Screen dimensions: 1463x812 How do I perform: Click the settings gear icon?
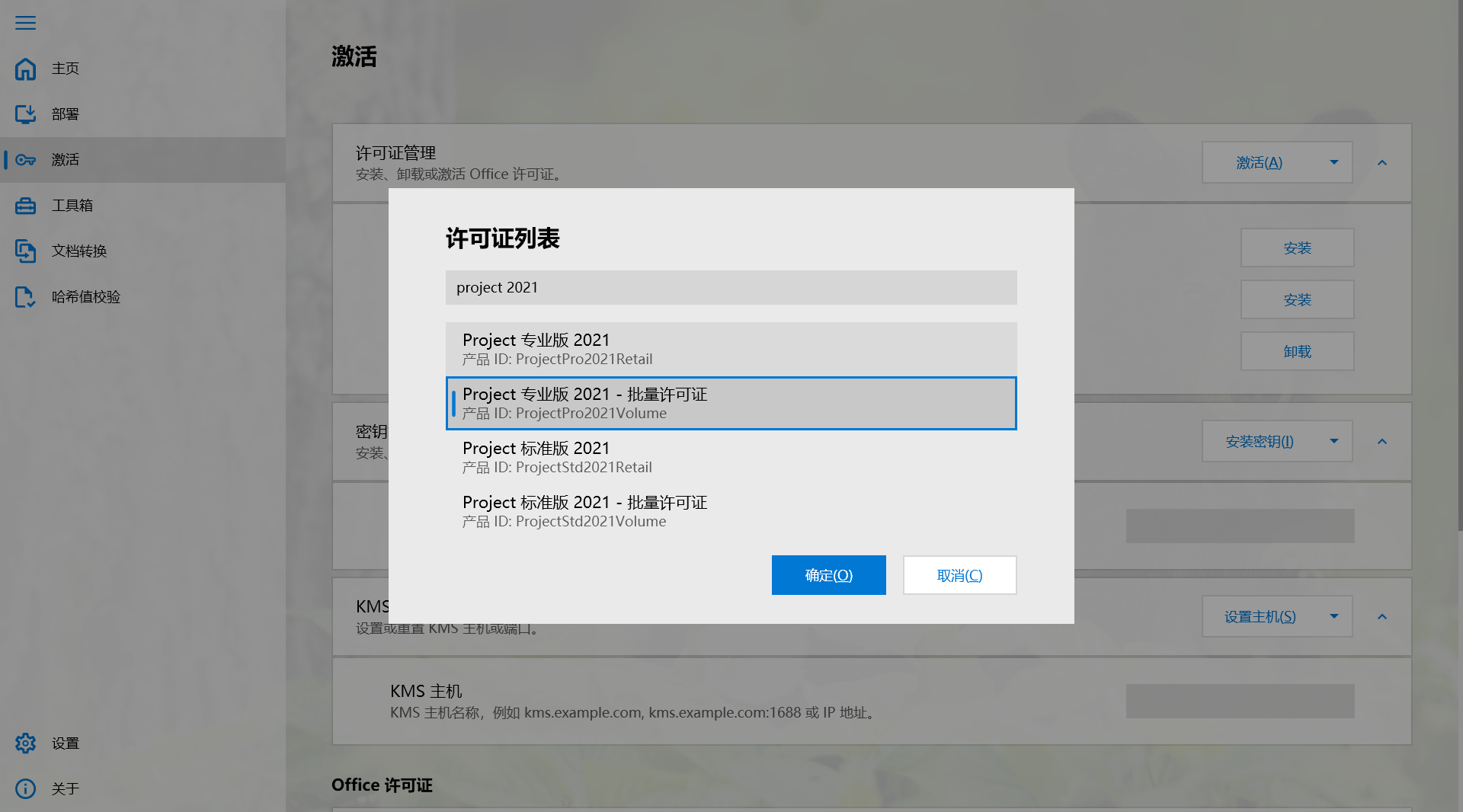25,743
